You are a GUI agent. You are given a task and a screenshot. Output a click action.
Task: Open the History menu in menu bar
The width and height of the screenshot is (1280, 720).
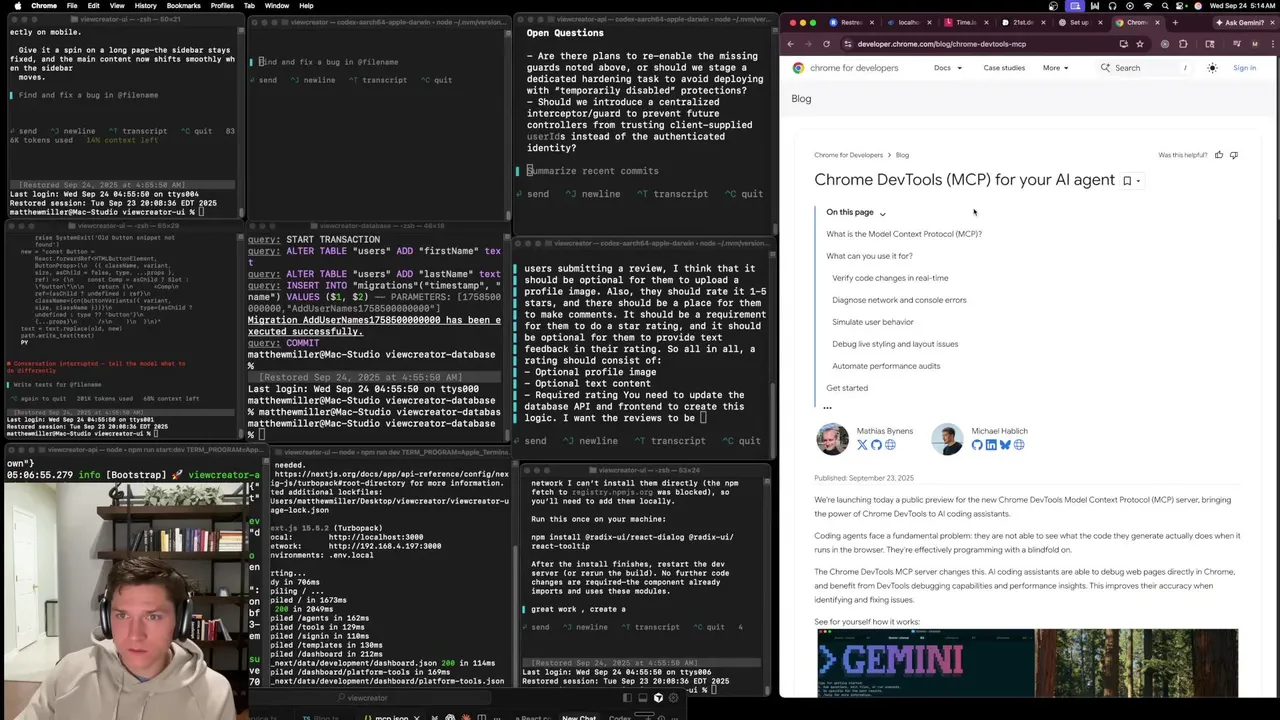(145, 6)
